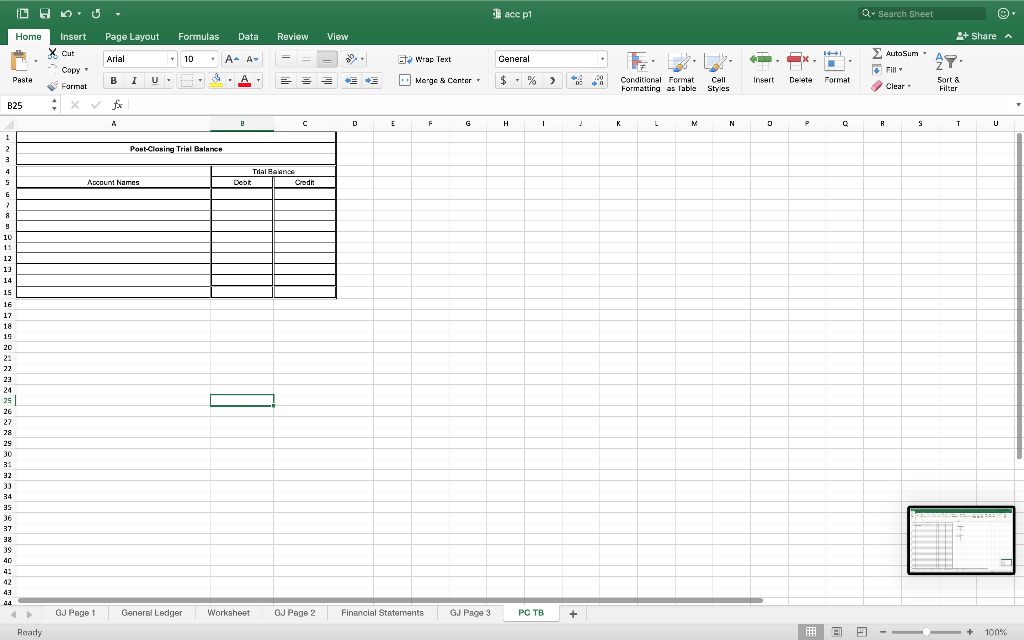Apply currency format with the dollar icon
Screen dimensions: 1024x640
[505, 80]
